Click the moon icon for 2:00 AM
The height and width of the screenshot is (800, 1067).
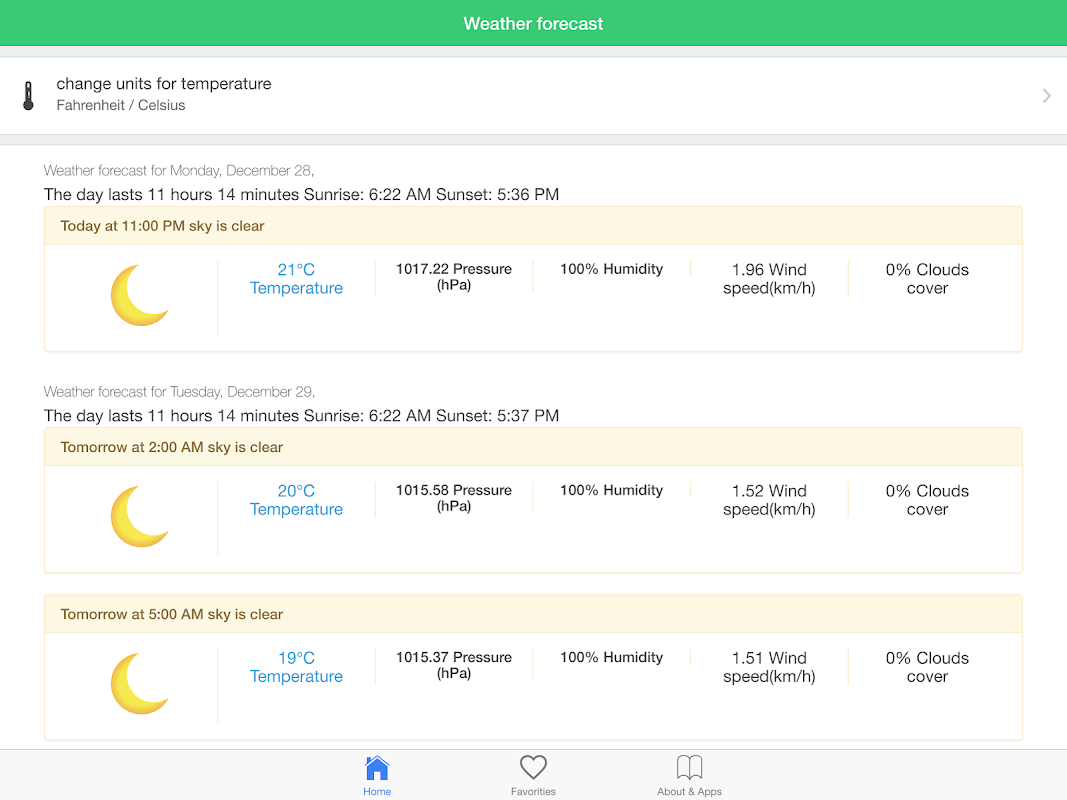[x=139, y=517]
